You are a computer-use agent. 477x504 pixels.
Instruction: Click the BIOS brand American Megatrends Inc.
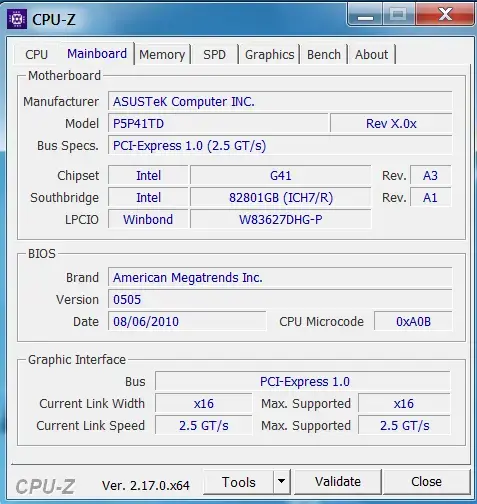(280, 277)
